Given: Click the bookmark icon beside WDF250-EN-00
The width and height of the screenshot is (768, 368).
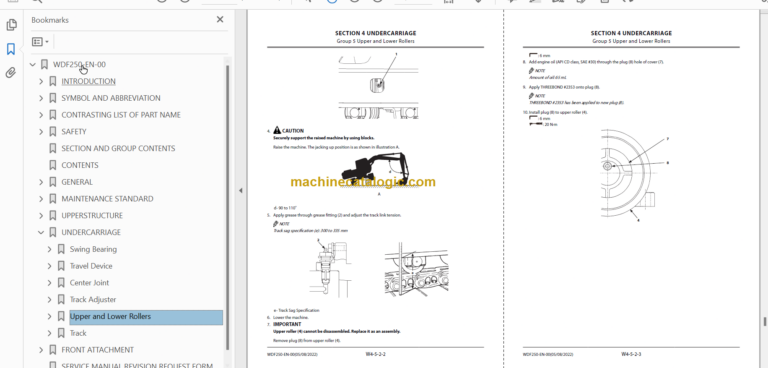Looking at the screenshot, I should coord(45,64).
